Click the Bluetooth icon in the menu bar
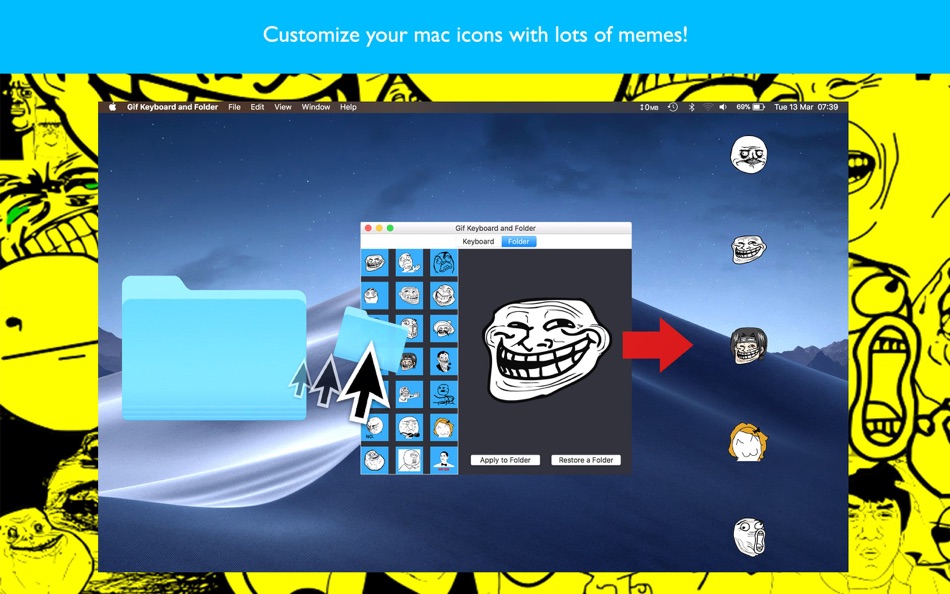This screenshot has width=950, height=594. point(691,107)
